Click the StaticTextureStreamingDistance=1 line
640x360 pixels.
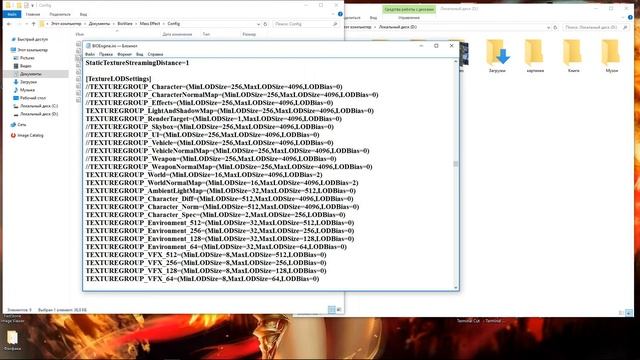pos(137,63)
